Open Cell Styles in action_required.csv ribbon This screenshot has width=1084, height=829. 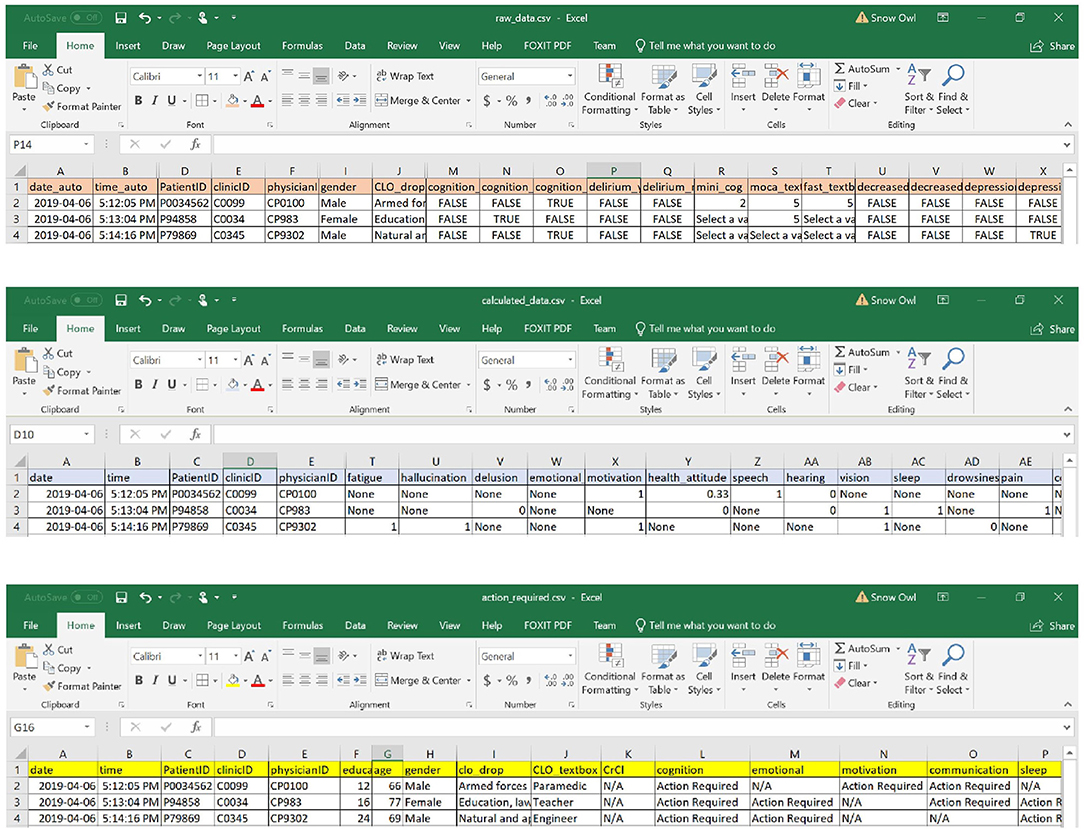(704, 670)
